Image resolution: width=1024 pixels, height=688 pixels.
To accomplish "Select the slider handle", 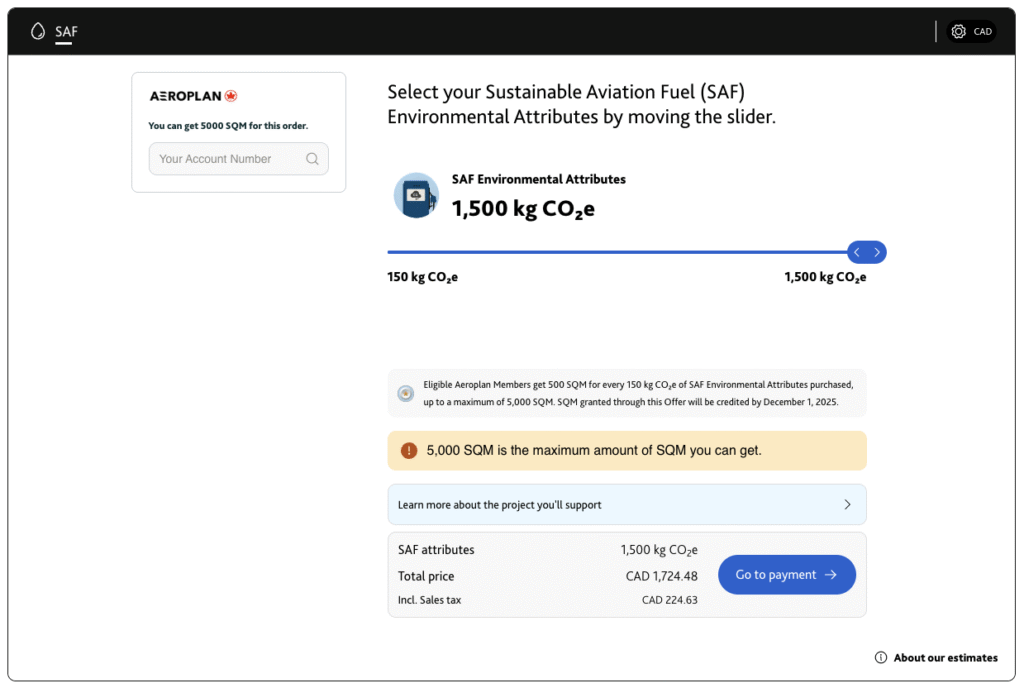I will coord(866,252).
